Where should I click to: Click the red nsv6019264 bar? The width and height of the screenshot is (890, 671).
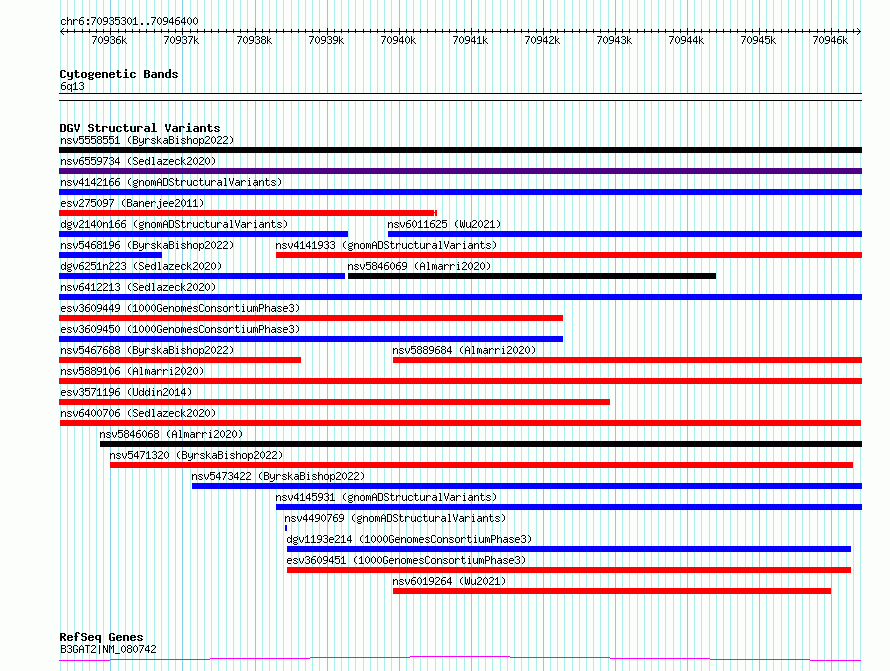point(612,591)
